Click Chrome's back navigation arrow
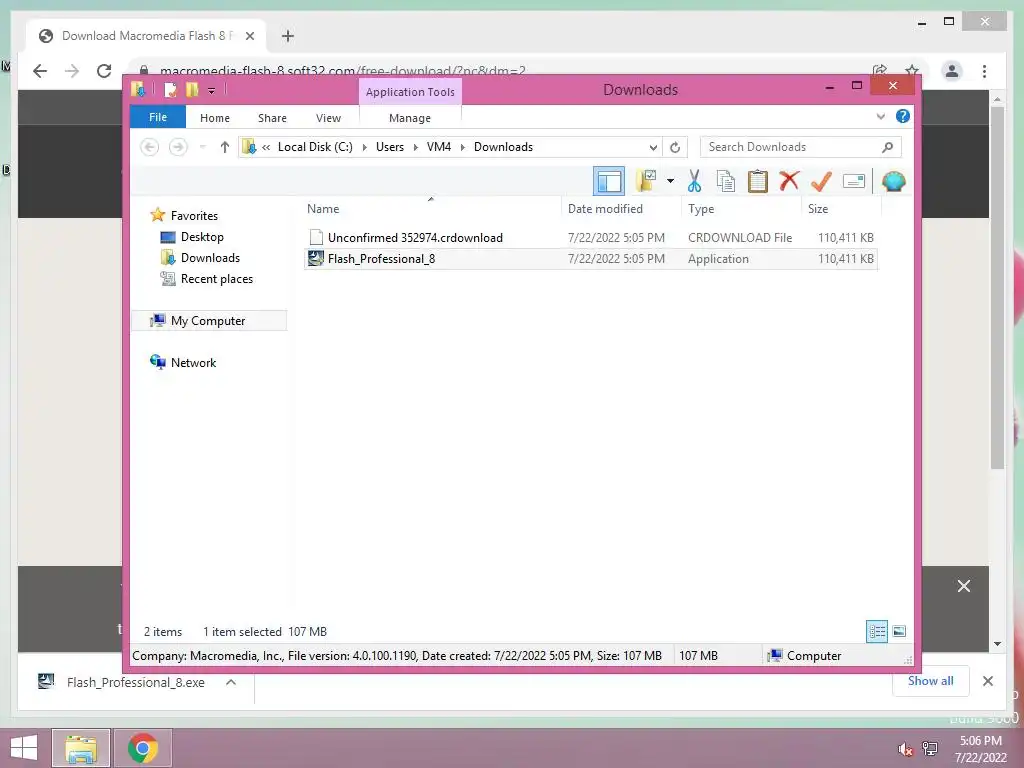Screen dimensions: 1024x768 tap(40, 71)
